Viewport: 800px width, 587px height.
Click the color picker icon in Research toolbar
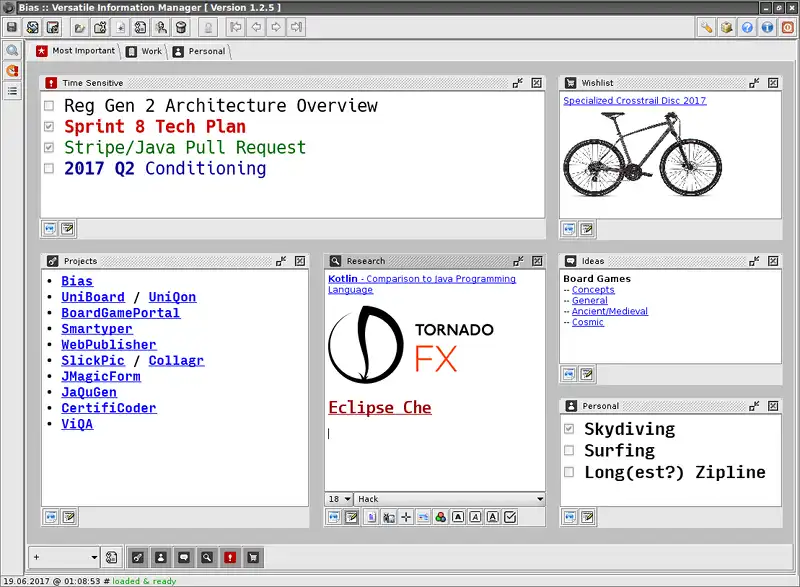coord(440,517)
